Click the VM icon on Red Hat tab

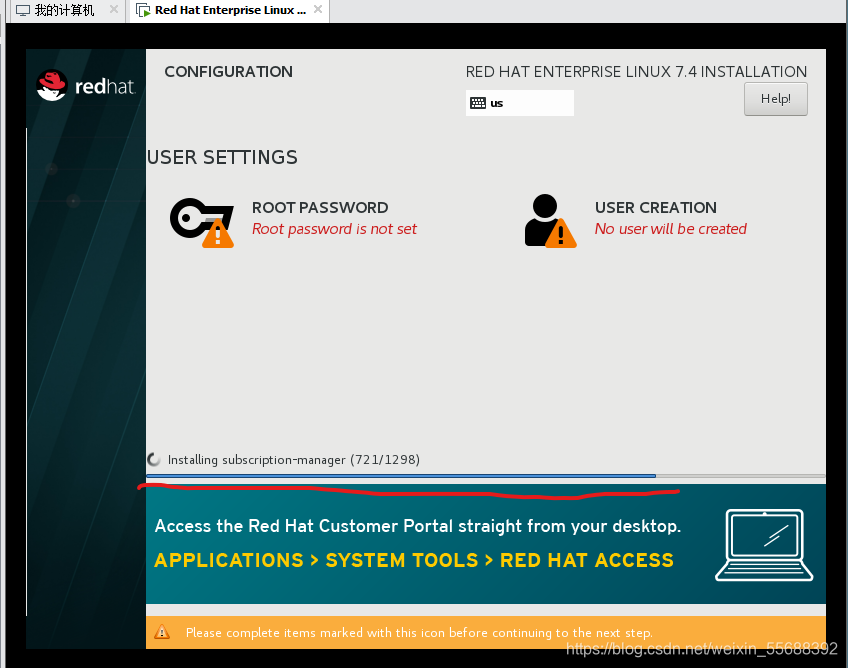pos(143,10)
